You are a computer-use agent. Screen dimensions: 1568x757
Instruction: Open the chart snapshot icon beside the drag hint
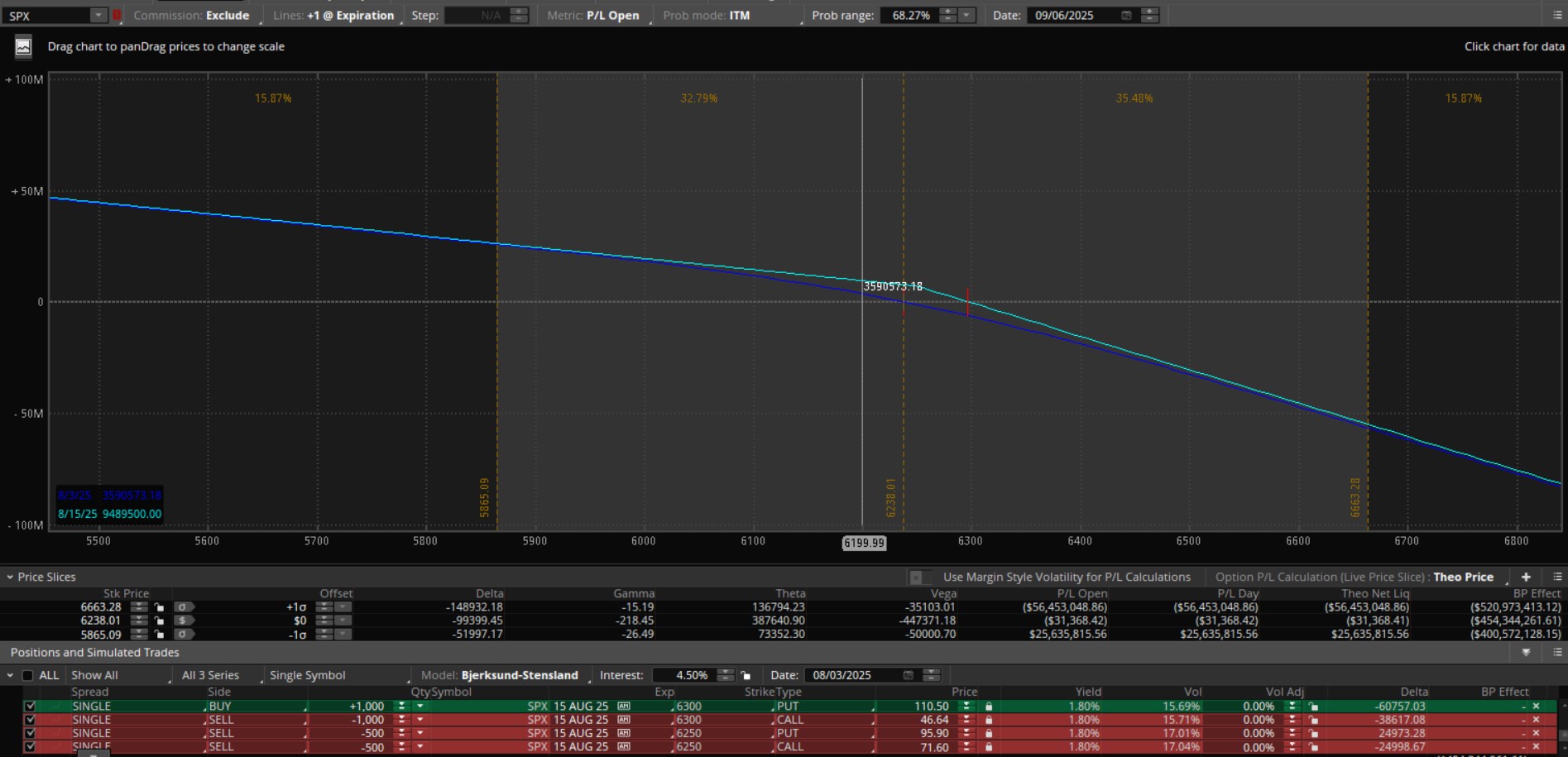coord(23,47)
